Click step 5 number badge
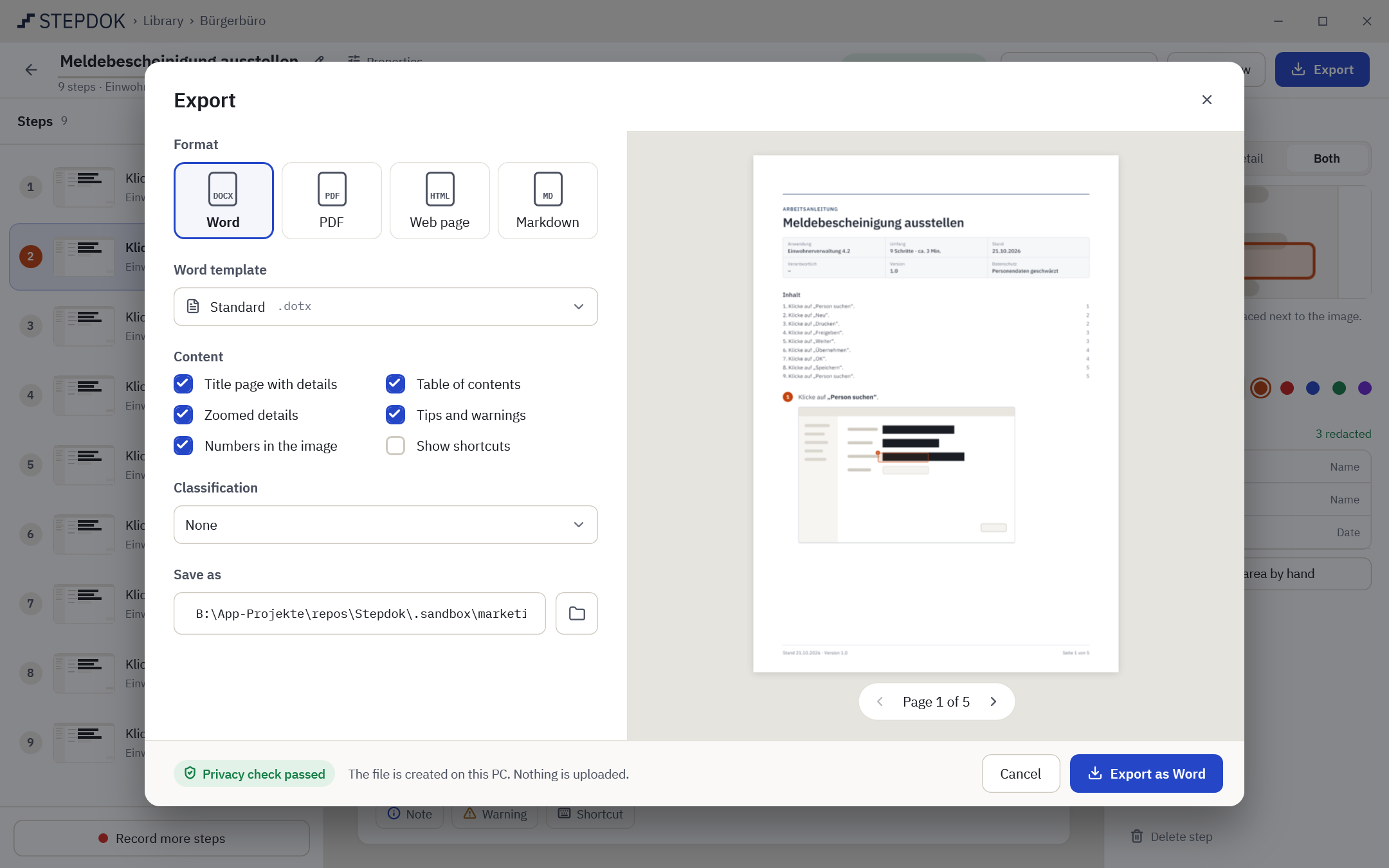The width and height of the screenshot is (1389, 868). (x=30, y=465)
